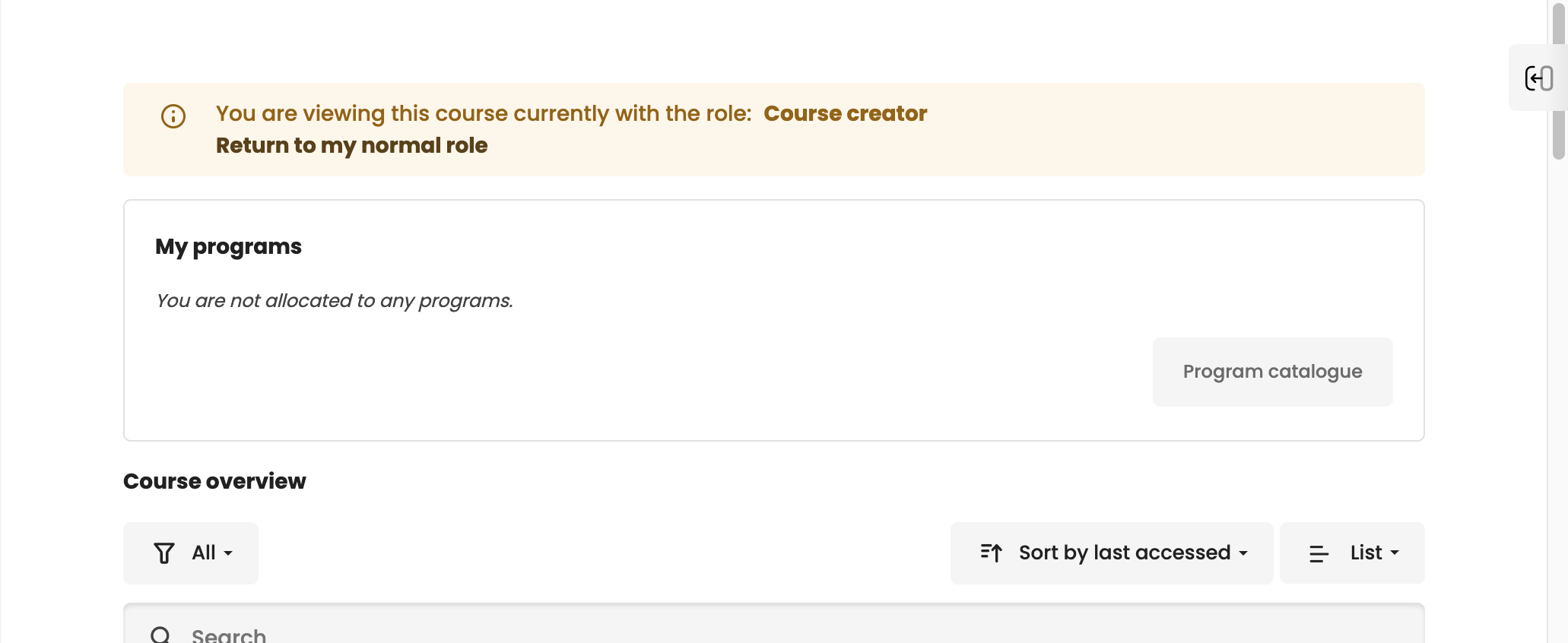The image size is (1568, 643).
Task: Open the Program catalogue
Action: tap(1272, 372)
